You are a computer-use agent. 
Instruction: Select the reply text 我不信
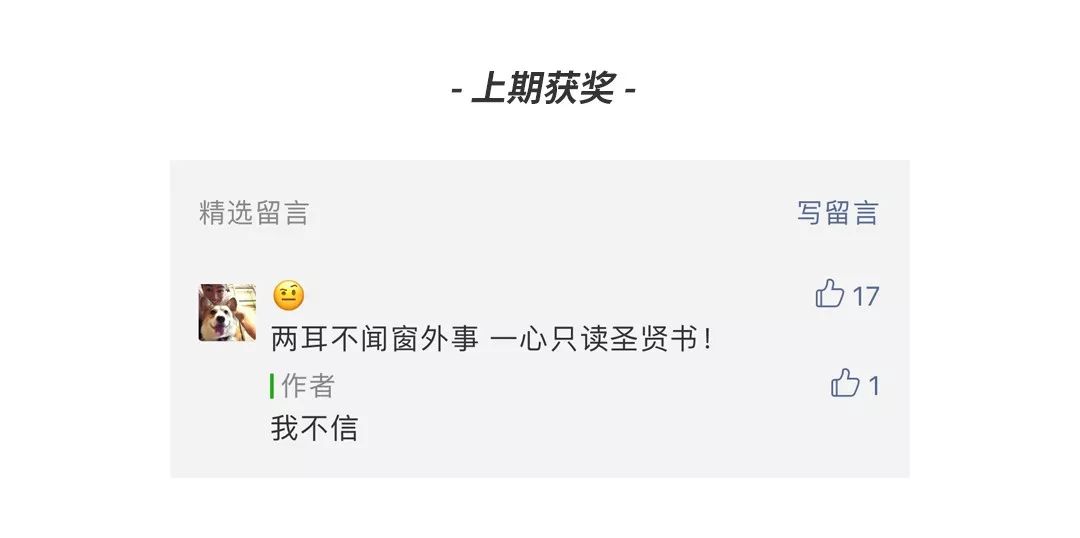tap(314, 428)
